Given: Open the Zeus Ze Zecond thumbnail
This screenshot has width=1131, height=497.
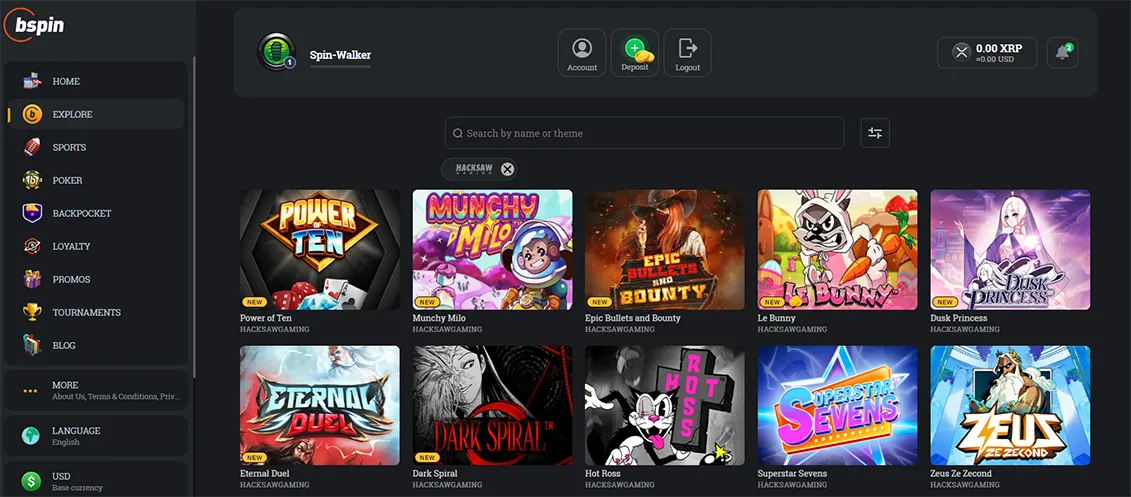Looking at the screenshot, I should pyautogui.click(x=1011, y=405).
